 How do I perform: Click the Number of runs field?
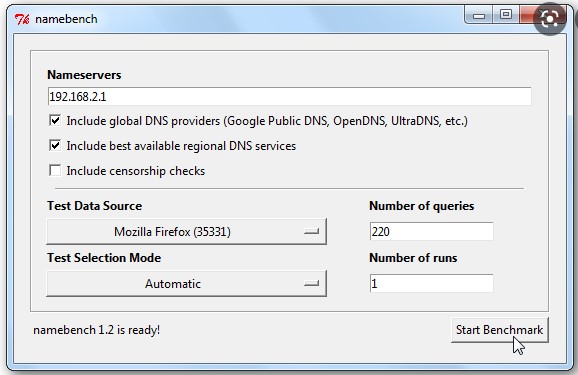(x=431, y=284)
